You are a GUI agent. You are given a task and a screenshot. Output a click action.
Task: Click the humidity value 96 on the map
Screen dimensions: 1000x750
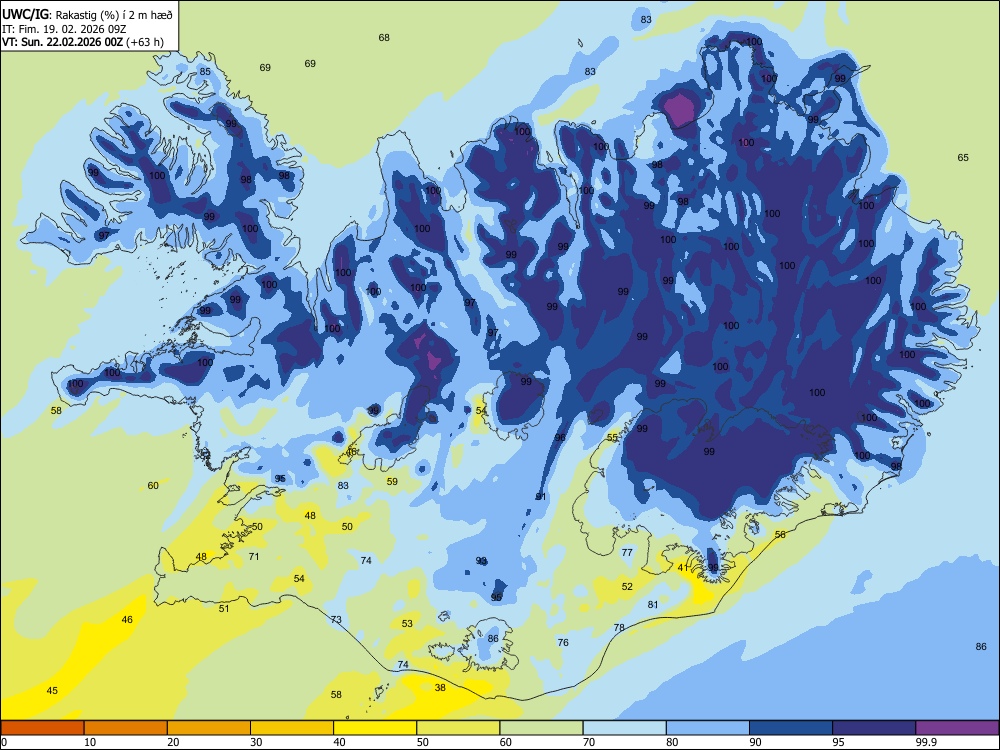pos(560,438)
